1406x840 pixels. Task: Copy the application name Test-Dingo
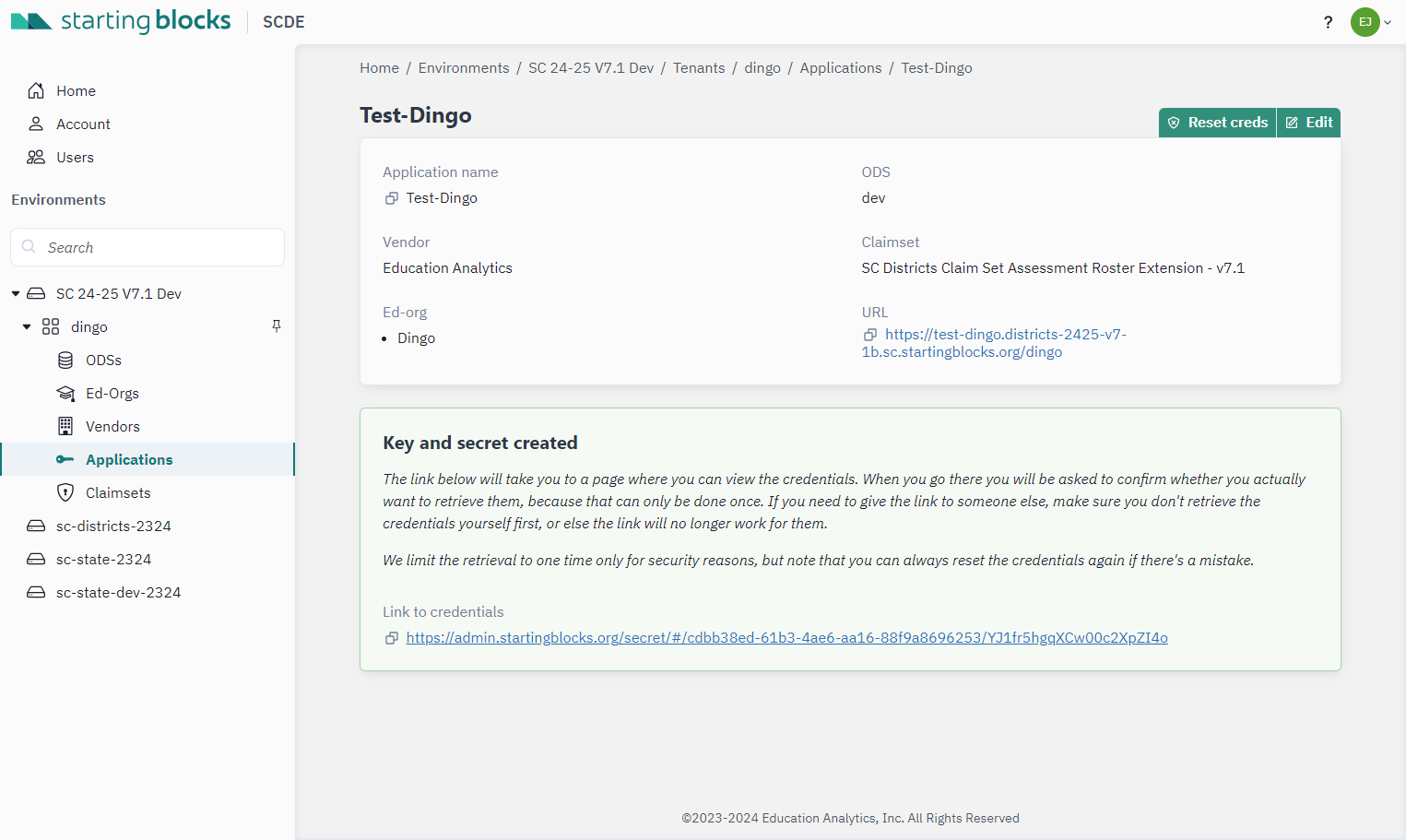392,198
